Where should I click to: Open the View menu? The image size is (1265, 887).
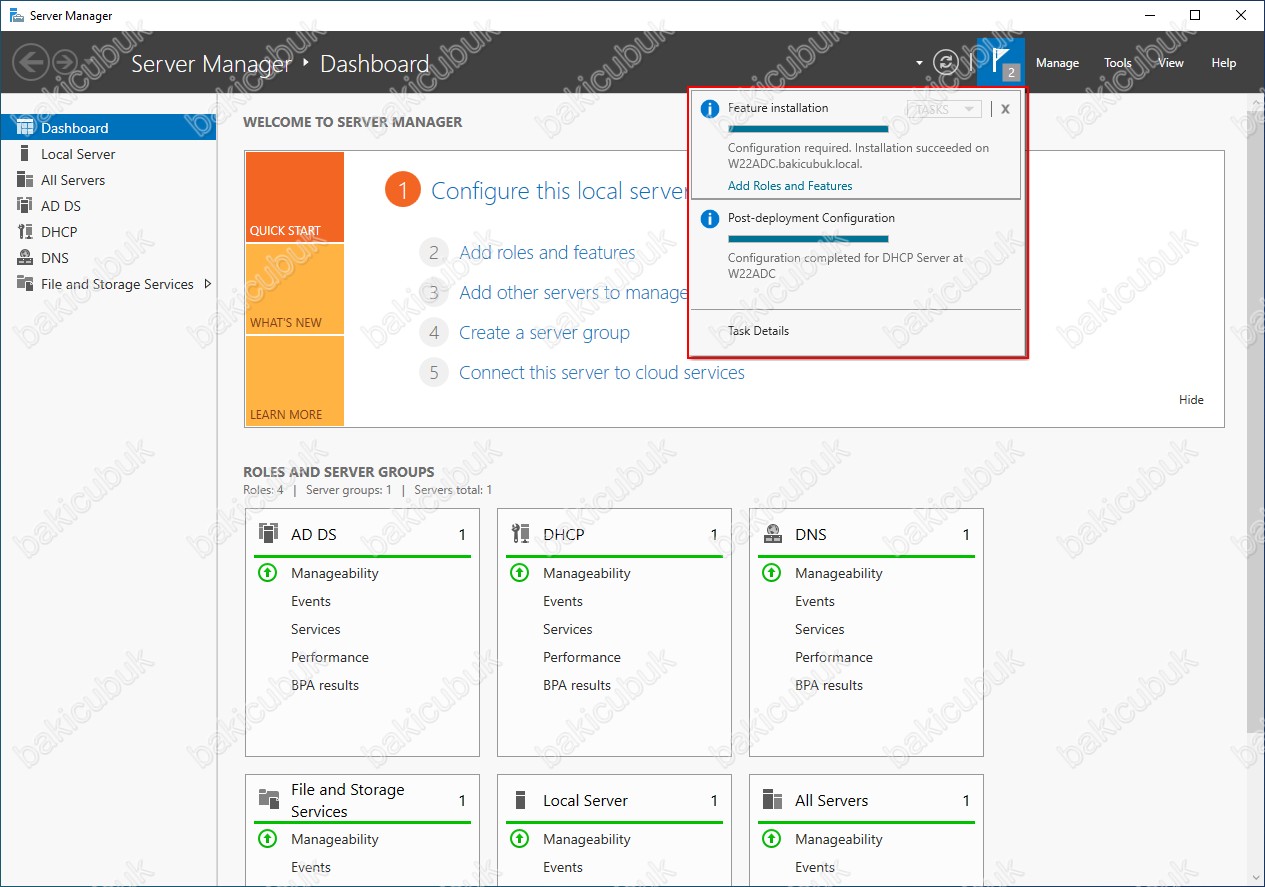(1171, 63)
